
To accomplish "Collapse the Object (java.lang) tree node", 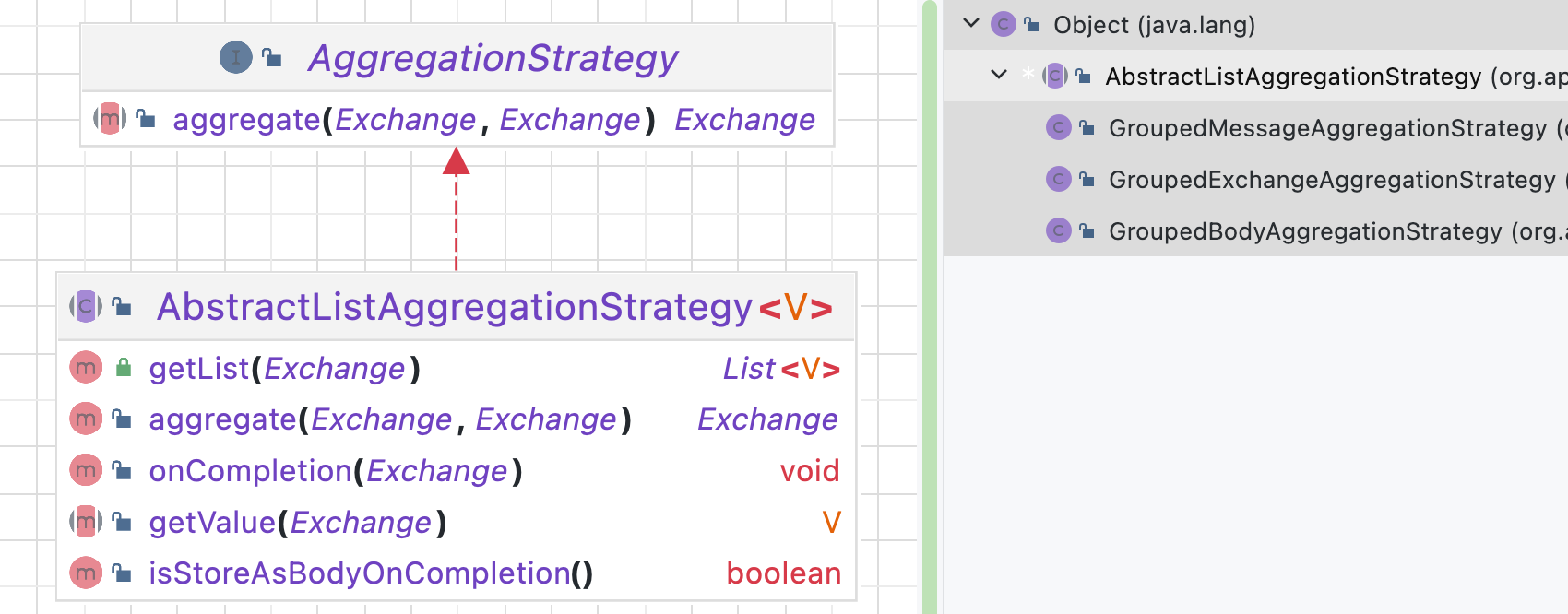I will pyautogui.click(x=970, y=23).
